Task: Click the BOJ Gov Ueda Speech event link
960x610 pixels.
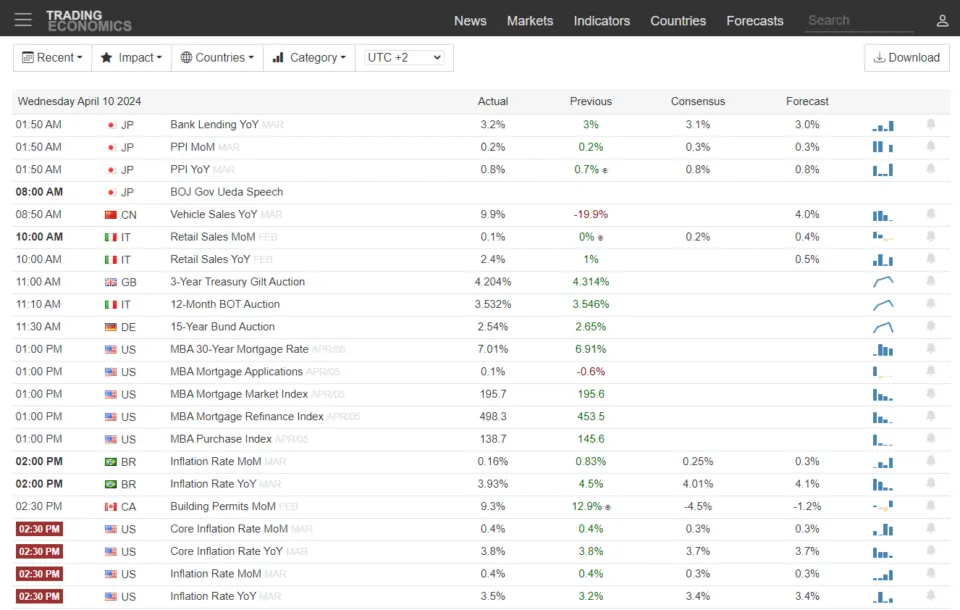Action: click(227, 192)
